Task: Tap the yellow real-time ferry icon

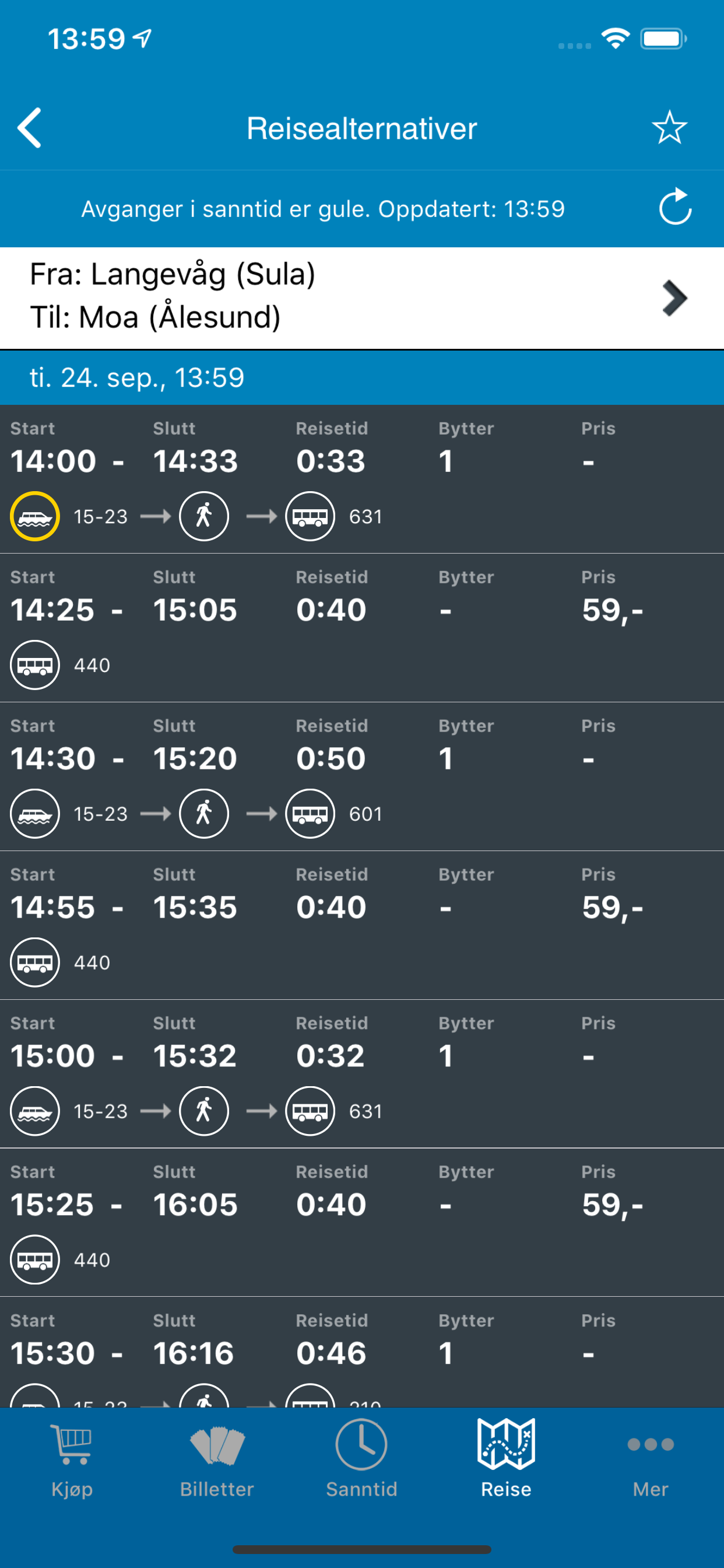Action: tap(34, 516)
